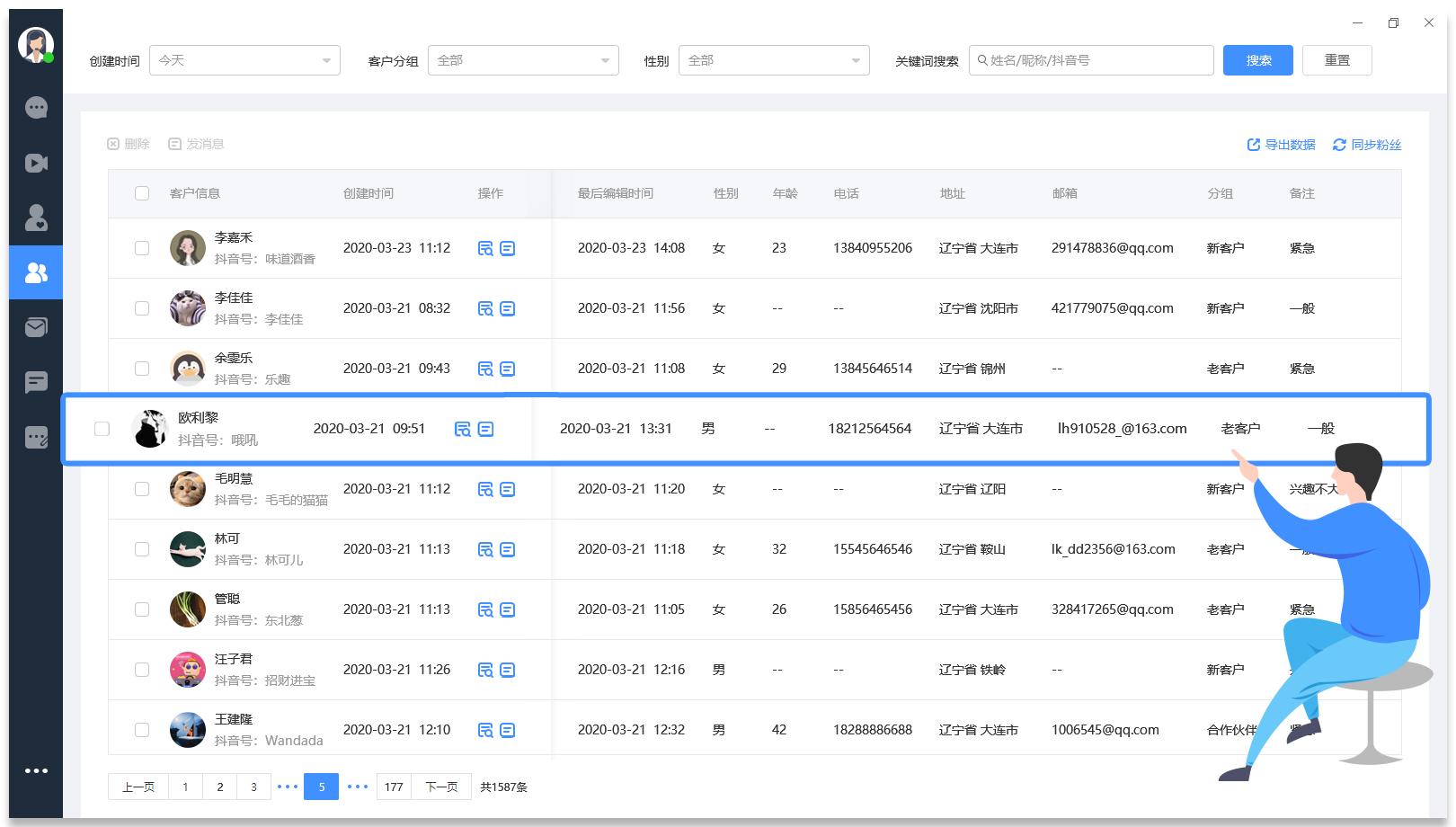Expand the 客户分组 dropdown
1456x827 pixels.
523,60
